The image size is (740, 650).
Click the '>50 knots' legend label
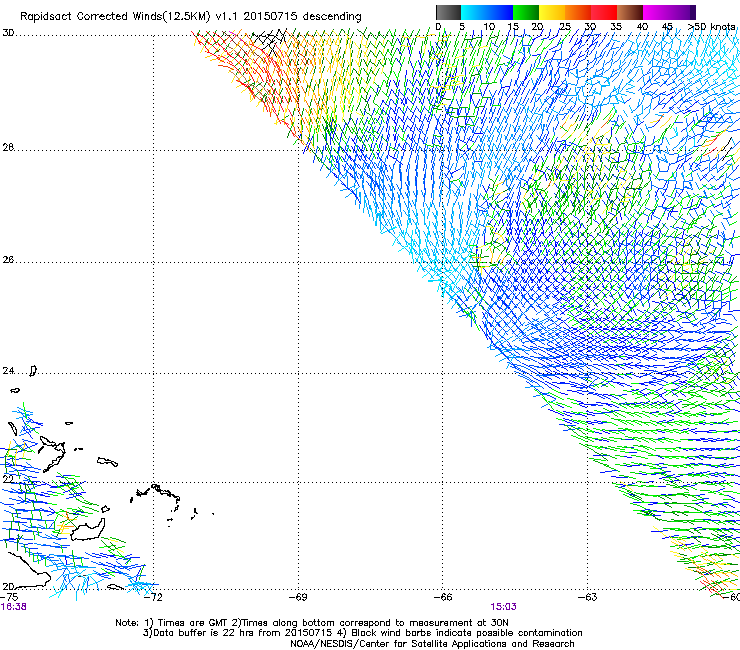712,27
